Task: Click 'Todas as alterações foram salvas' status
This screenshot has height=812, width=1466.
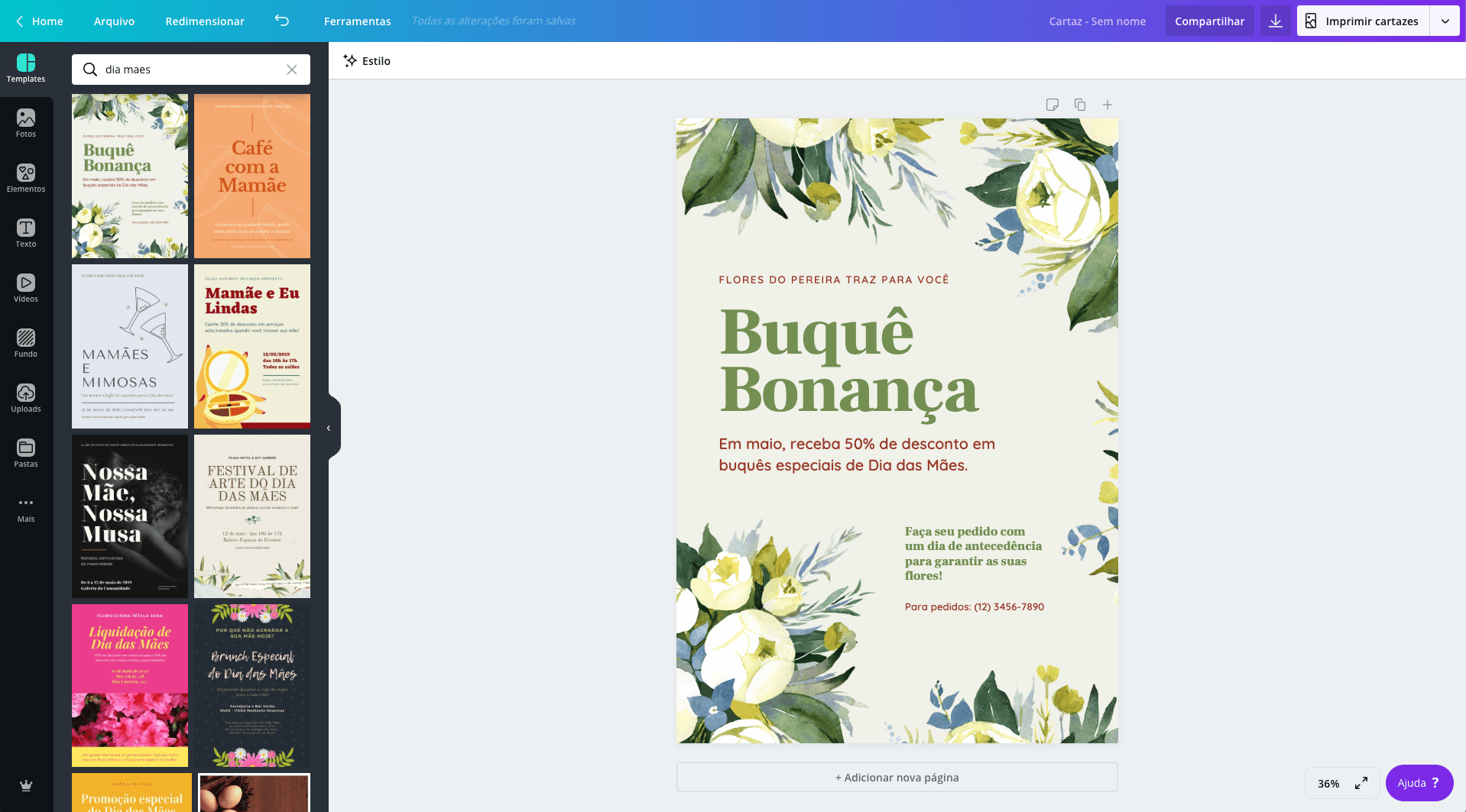Action: (x=494, y=21)
